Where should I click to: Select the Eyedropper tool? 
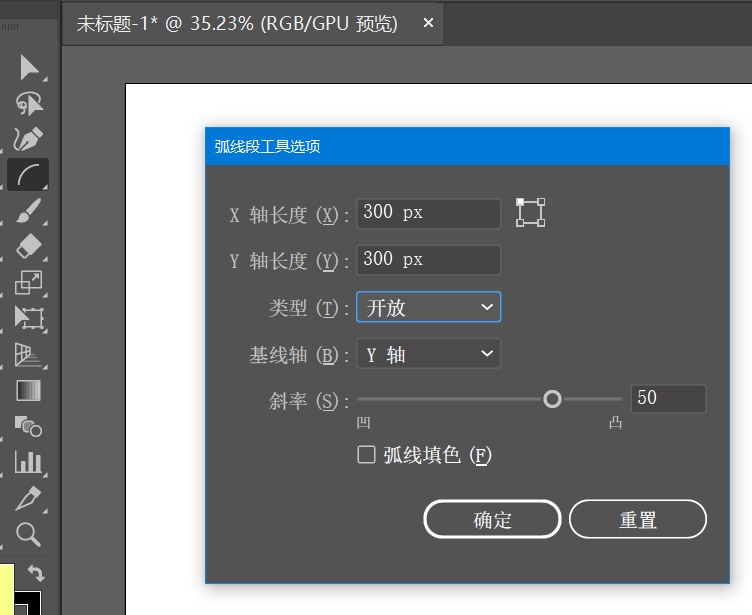[29, 498]
